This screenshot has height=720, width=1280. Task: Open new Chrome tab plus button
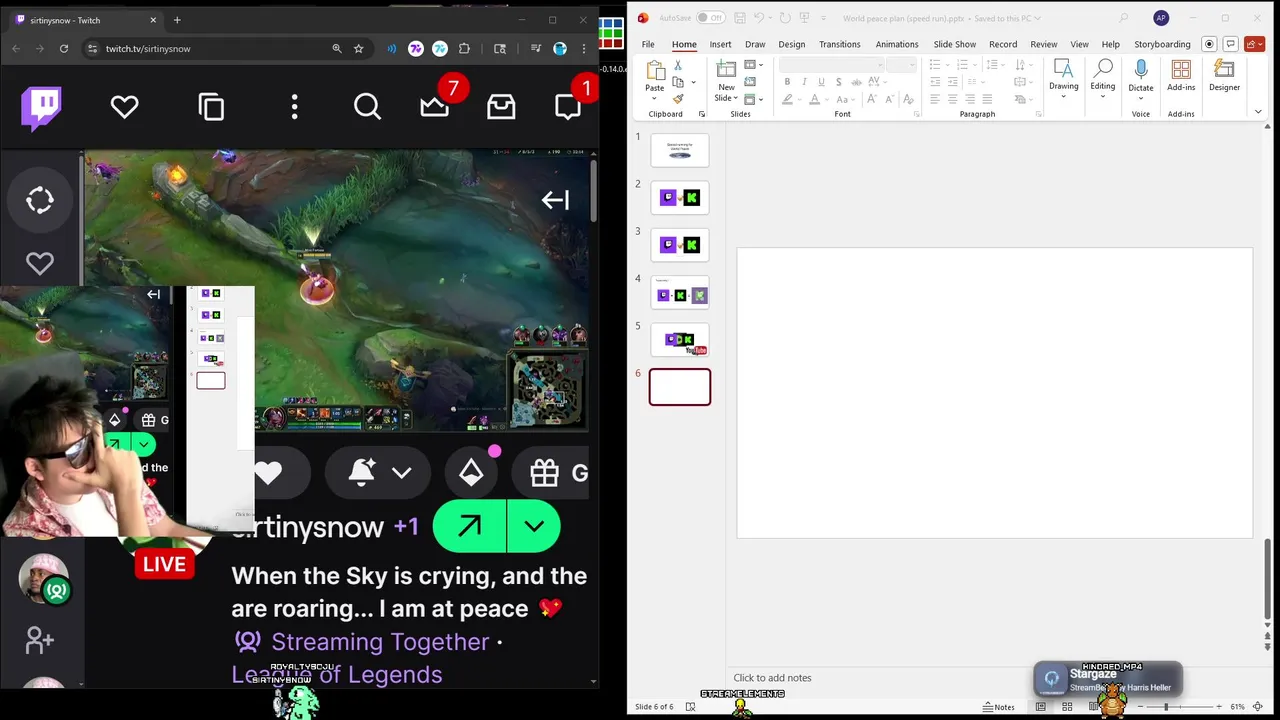177,20
